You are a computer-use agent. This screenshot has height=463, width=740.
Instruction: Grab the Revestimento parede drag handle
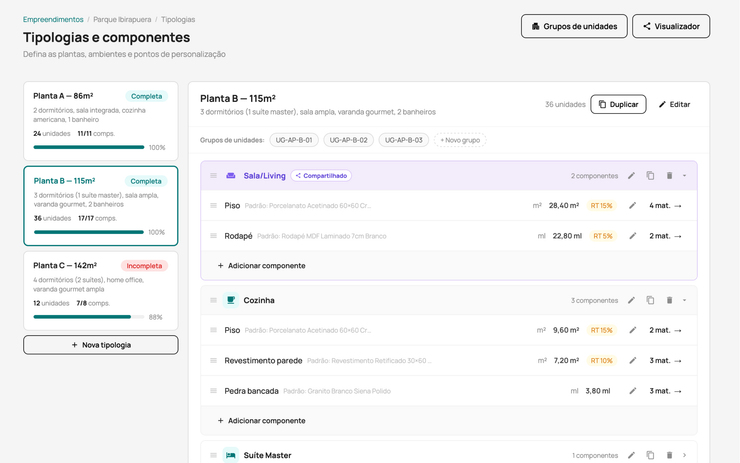click(213, 361)
